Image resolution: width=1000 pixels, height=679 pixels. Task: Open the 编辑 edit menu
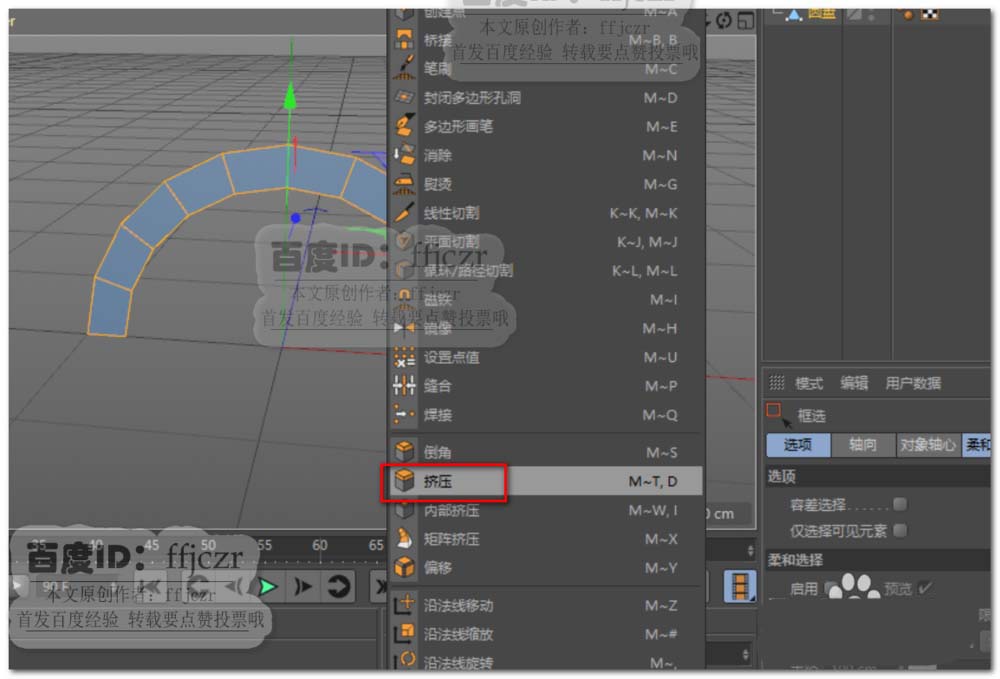[854, 383]
